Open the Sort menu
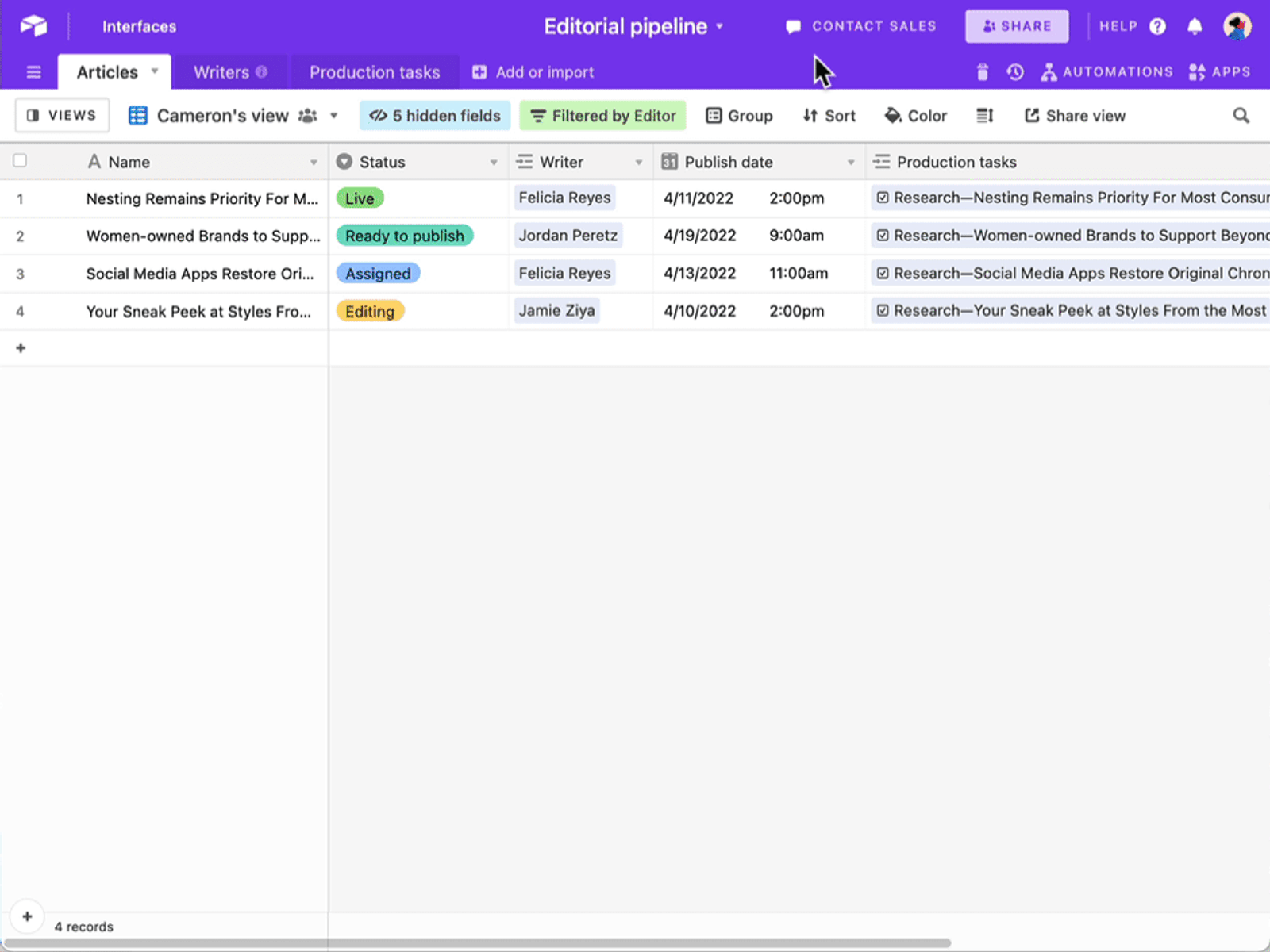The image size is (1270, 952). [829, 116]
